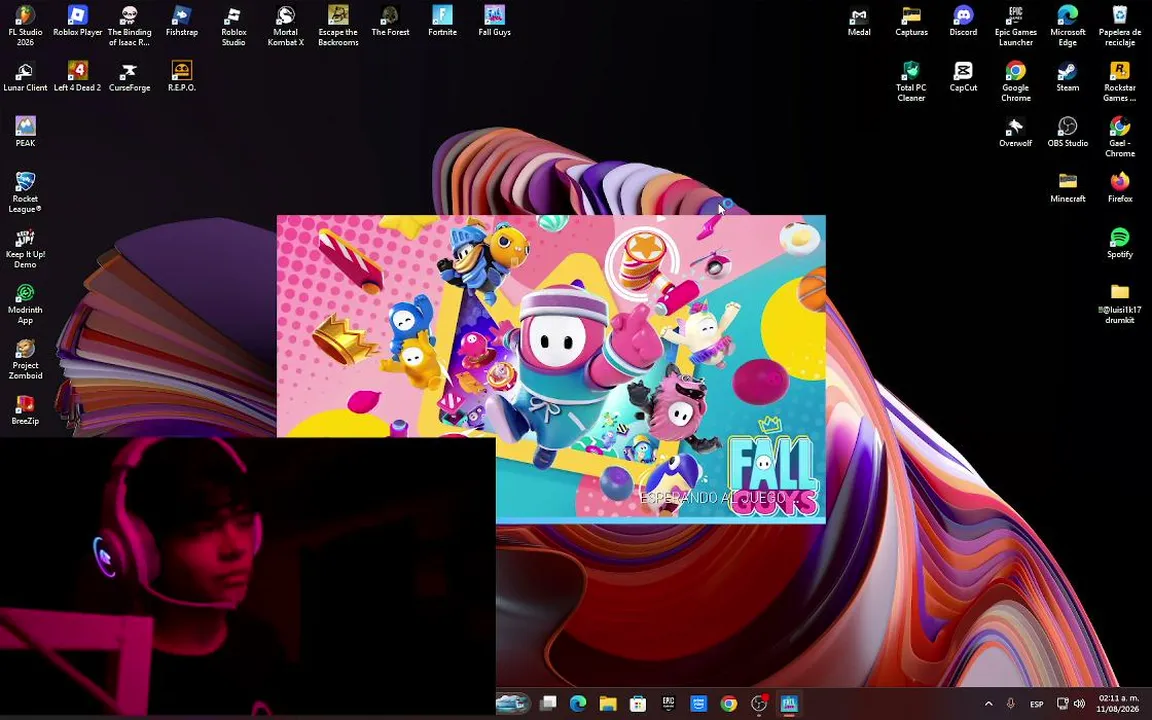Click the BreeZip desktop icon
Screen dimensions: 1152x720
[x=25, y=410]
